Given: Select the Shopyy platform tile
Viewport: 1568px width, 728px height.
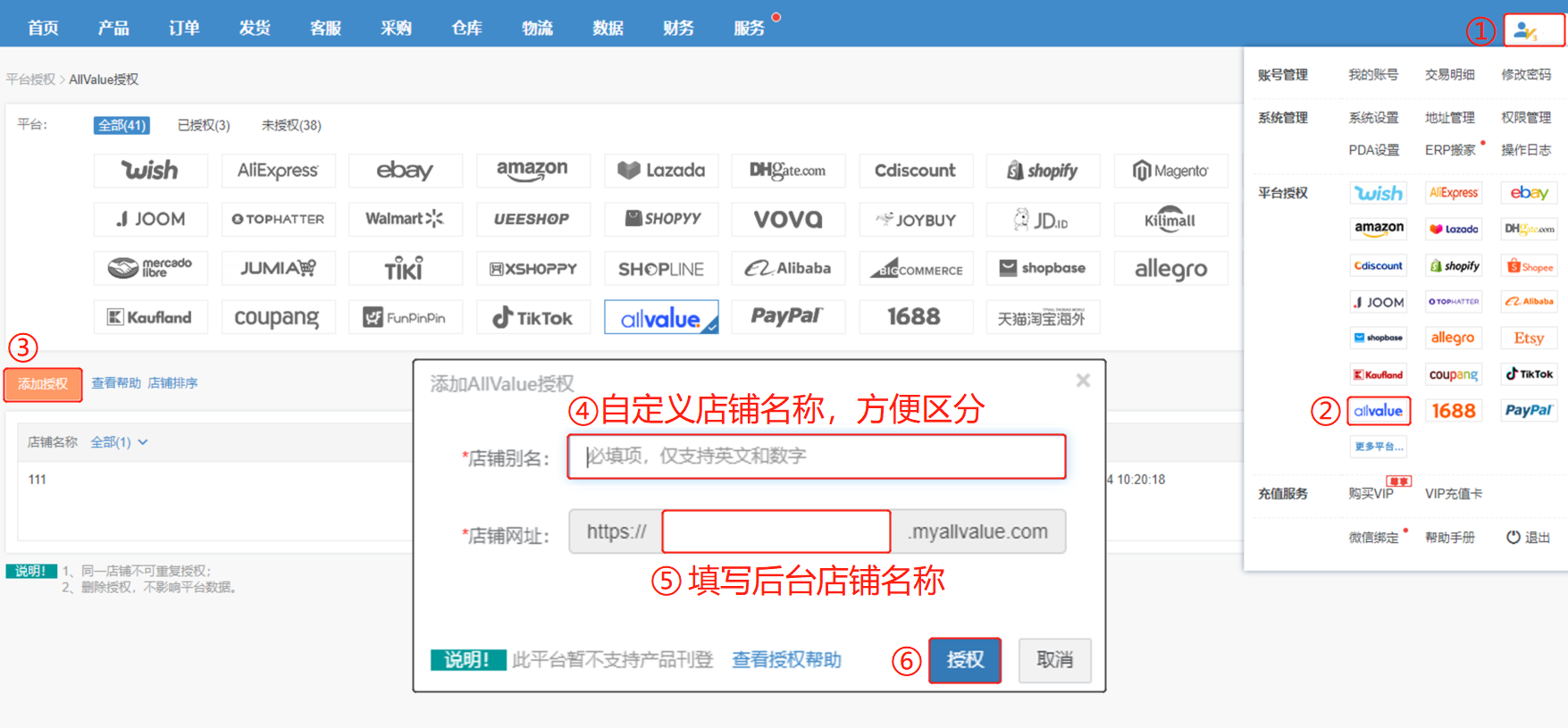Looking at the screenshot, I should pos(661,219).
